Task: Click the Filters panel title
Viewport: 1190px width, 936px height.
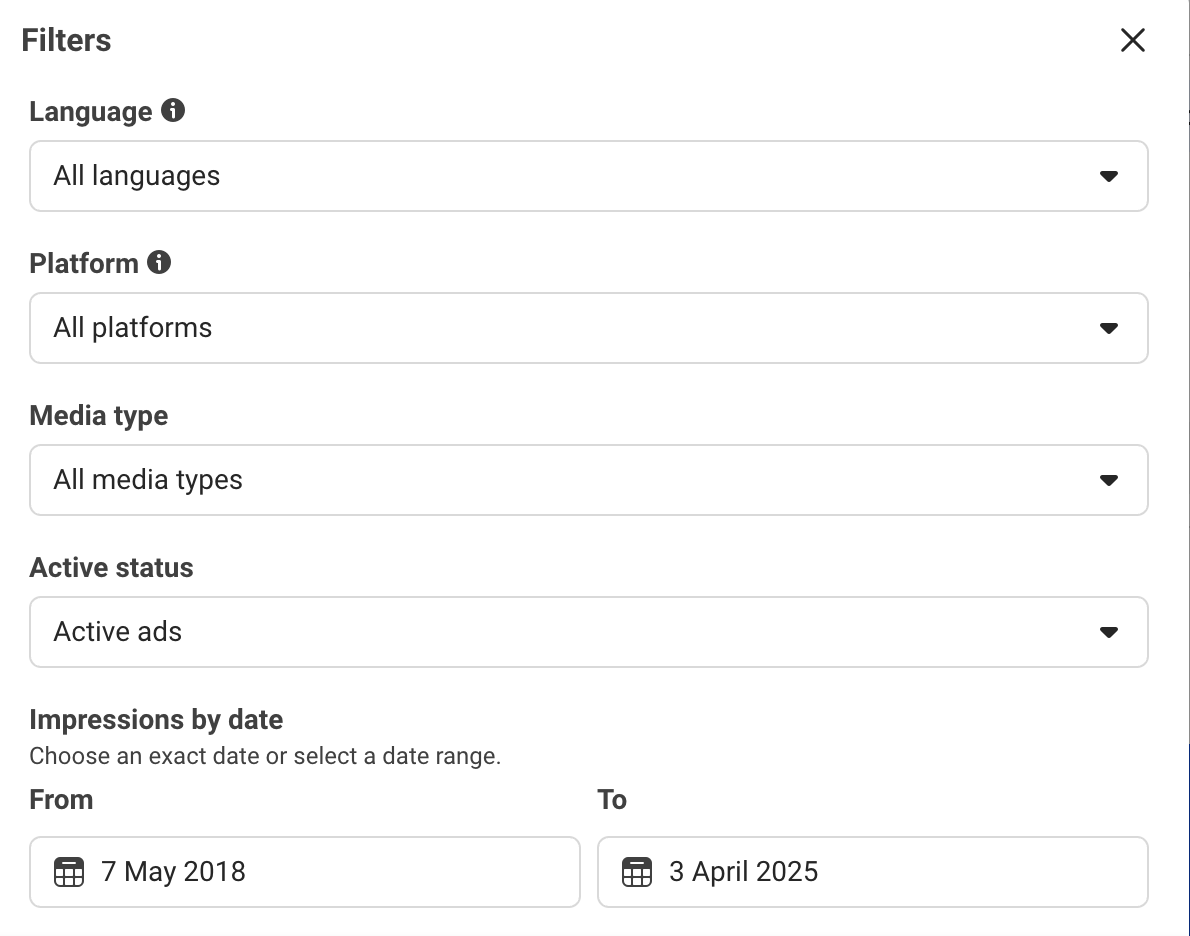Action: click(65, 40)
